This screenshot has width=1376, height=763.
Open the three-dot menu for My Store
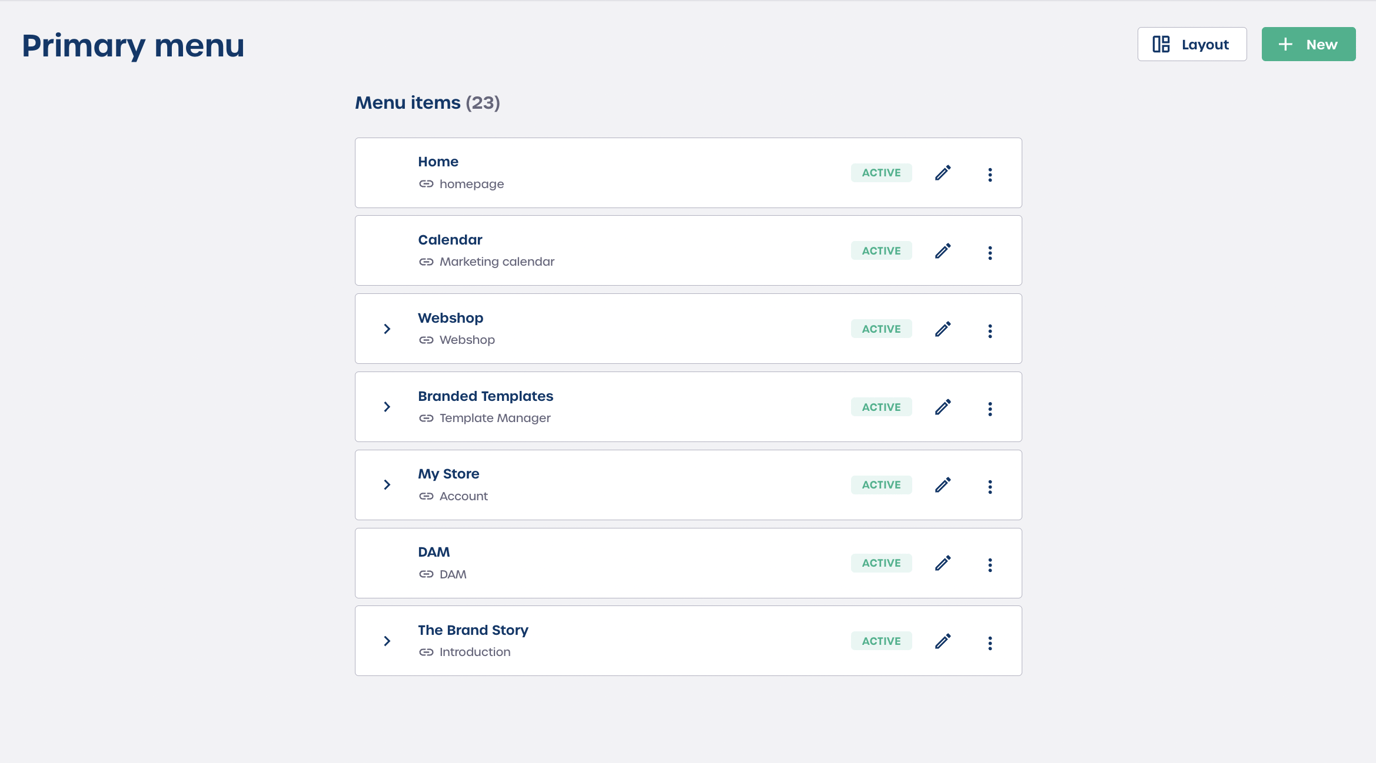click(x=990, y=486)
